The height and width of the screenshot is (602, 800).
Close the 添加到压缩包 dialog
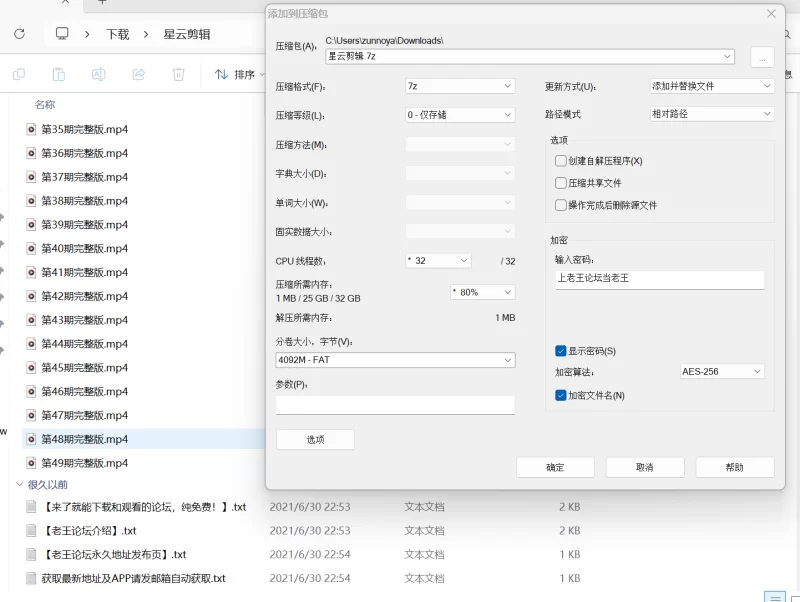click(x=771, y=14)
